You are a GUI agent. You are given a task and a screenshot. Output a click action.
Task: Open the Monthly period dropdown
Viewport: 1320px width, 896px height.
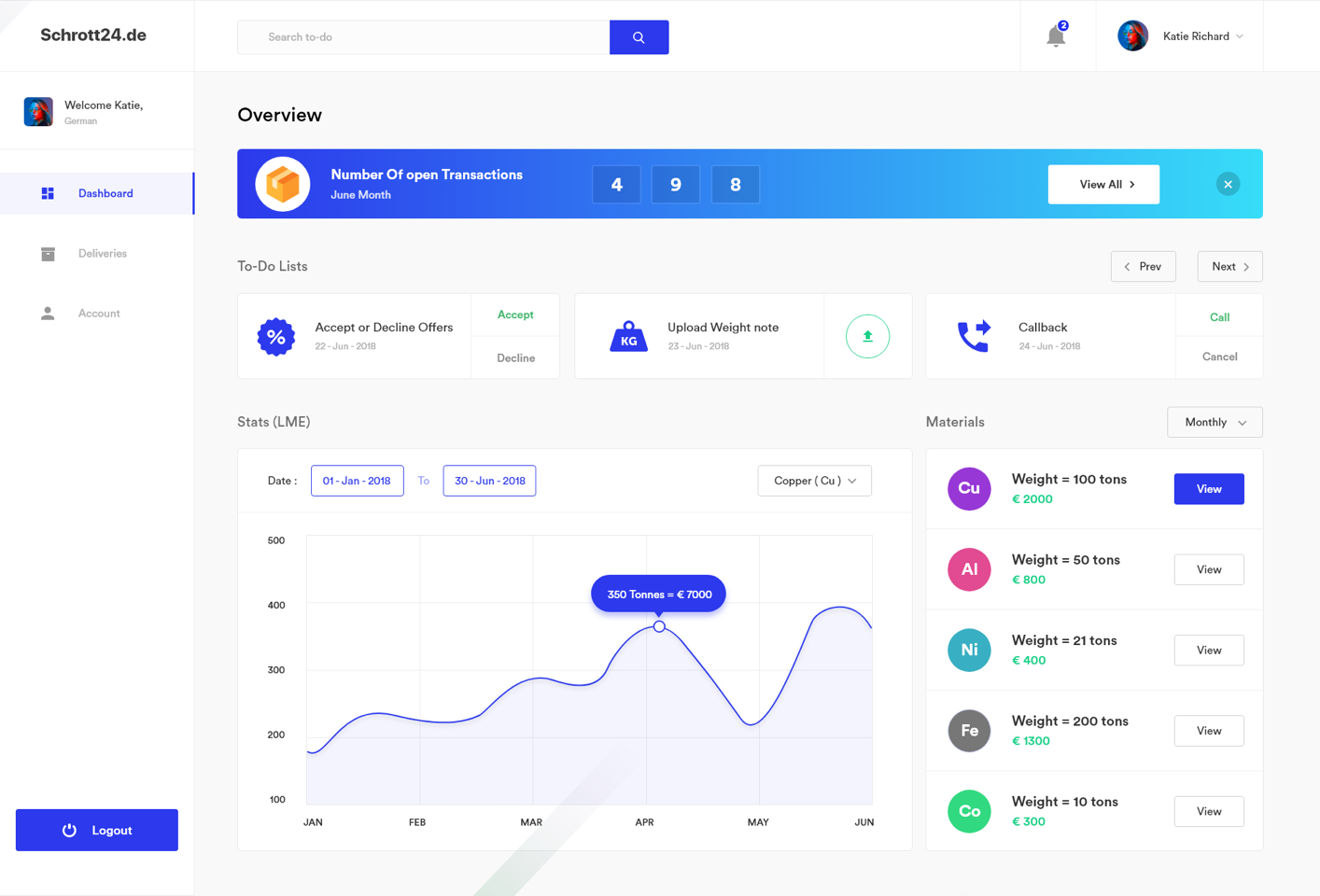[1215, 422]
